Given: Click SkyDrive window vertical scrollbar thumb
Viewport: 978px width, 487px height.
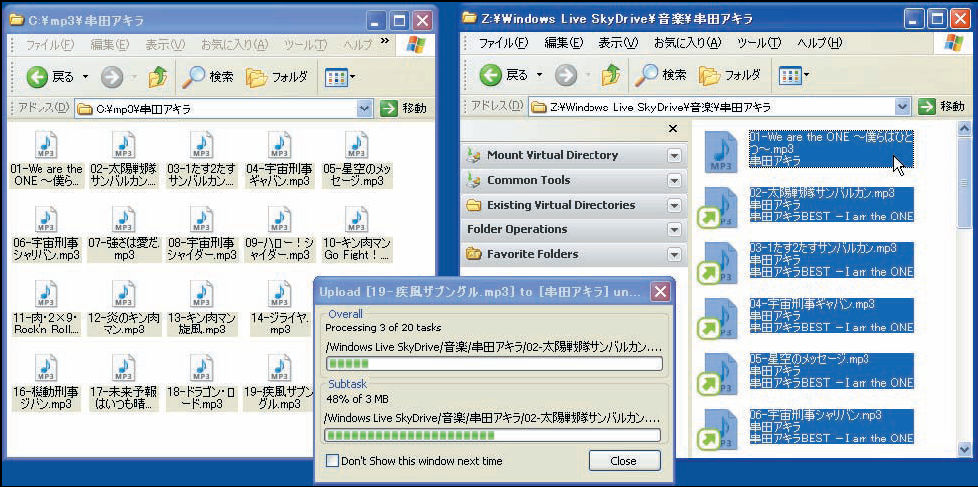Looking at the screenshot, I should [x=964, y=181].
